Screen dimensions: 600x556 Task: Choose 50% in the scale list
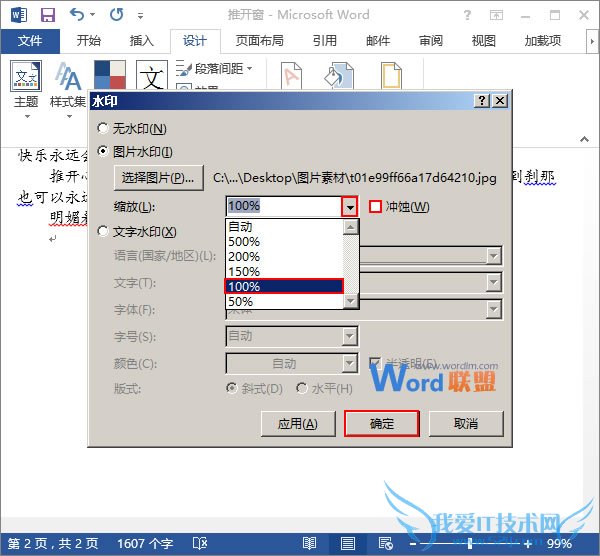click(285, 302)
